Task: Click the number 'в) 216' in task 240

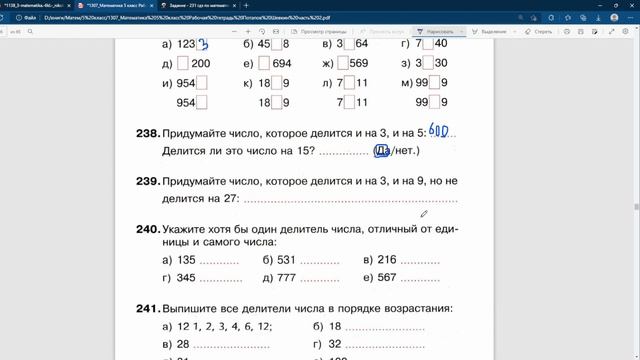Action: point(380,260)
